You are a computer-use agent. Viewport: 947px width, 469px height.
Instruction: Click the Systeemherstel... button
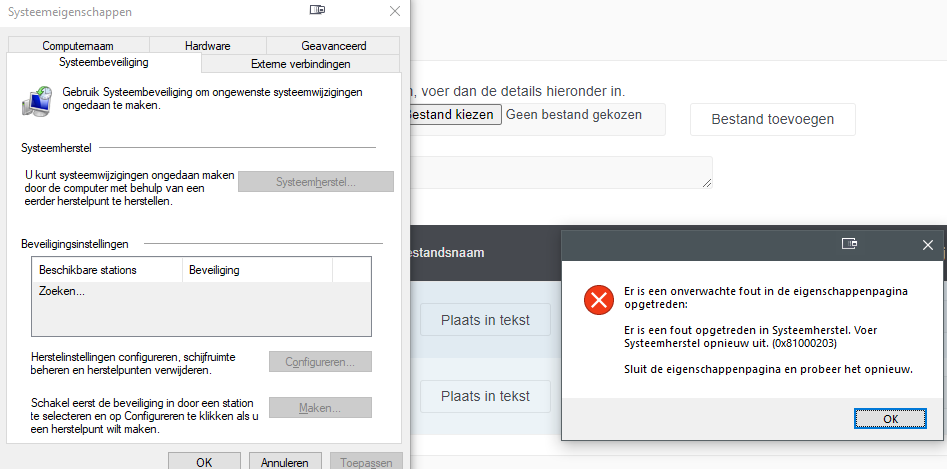coord(316,182)
